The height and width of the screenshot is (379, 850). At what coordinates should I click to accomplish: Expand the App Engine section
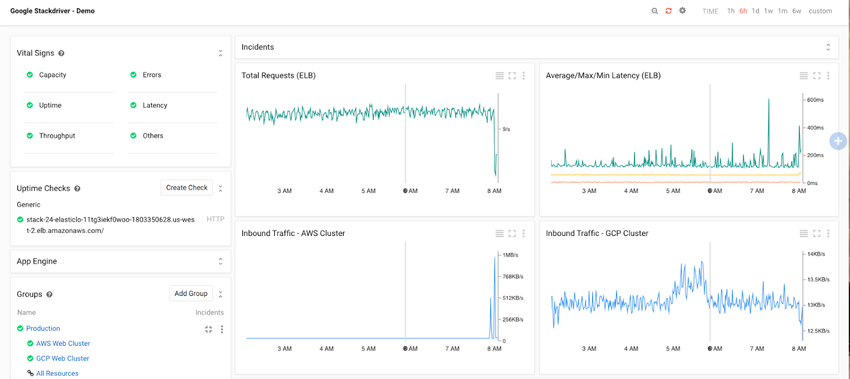pos(220,261)
